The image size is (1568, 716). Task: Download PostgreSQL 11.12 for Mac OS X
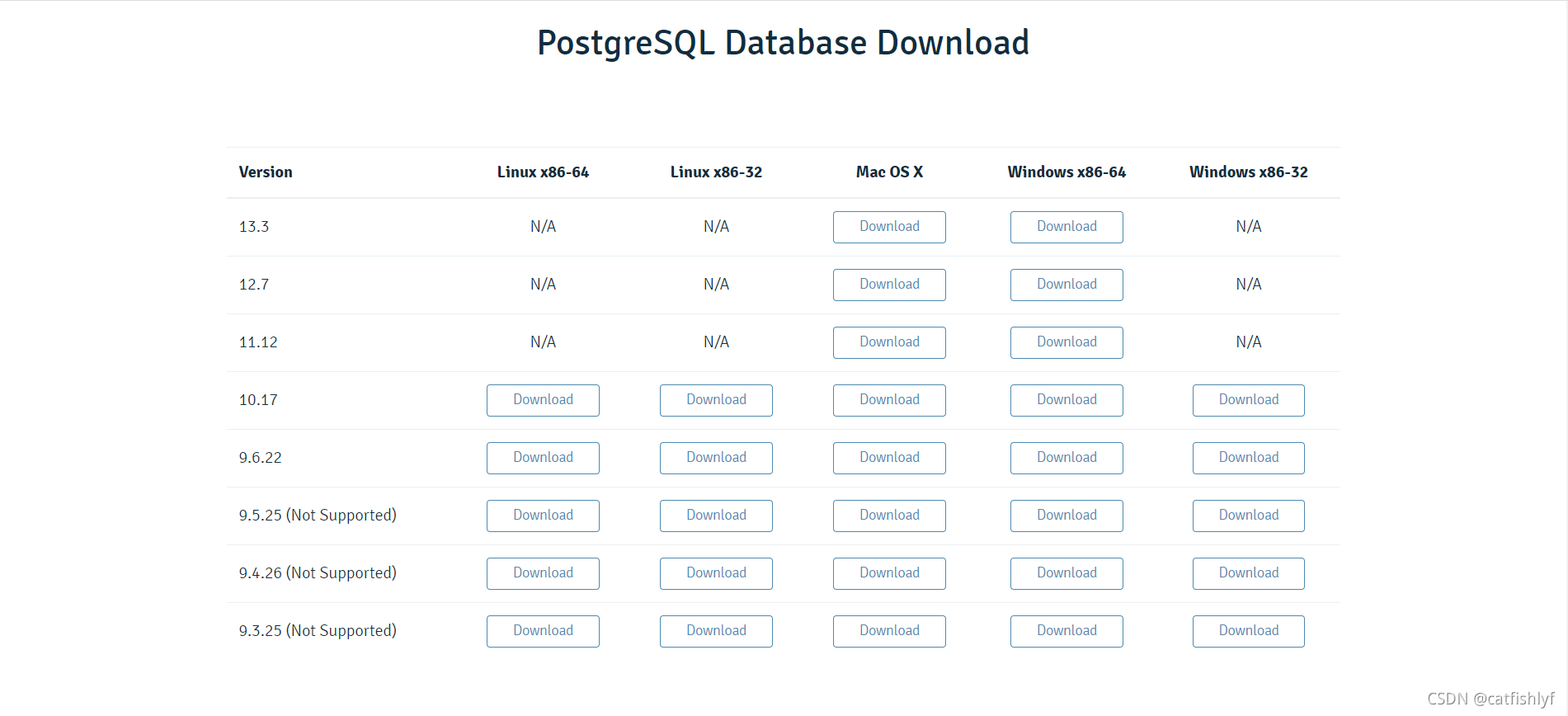tap(889, 342)
